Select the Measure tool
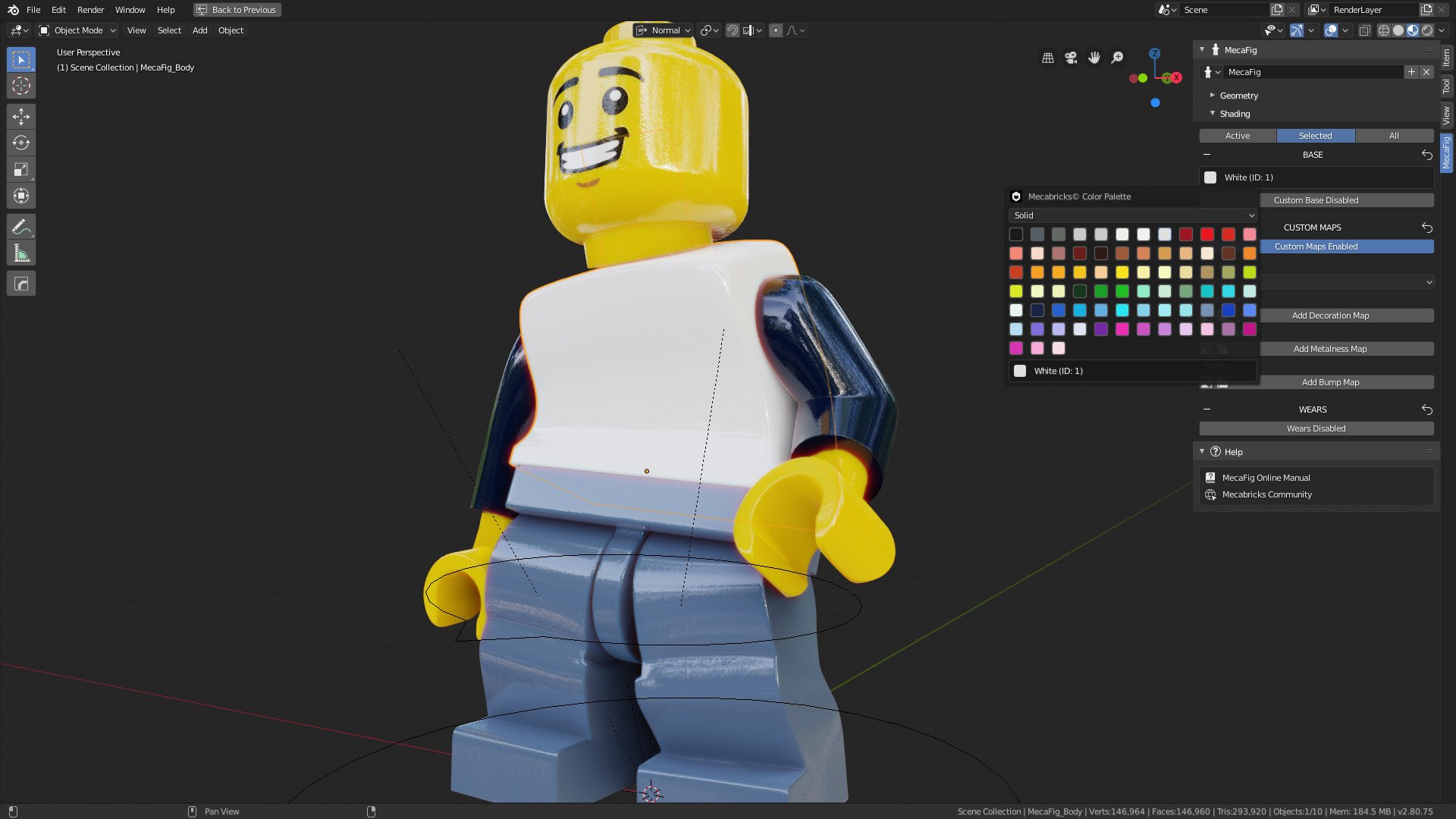Image resolution: width=1456 pixels, height=819 pixels. (21, 254)
